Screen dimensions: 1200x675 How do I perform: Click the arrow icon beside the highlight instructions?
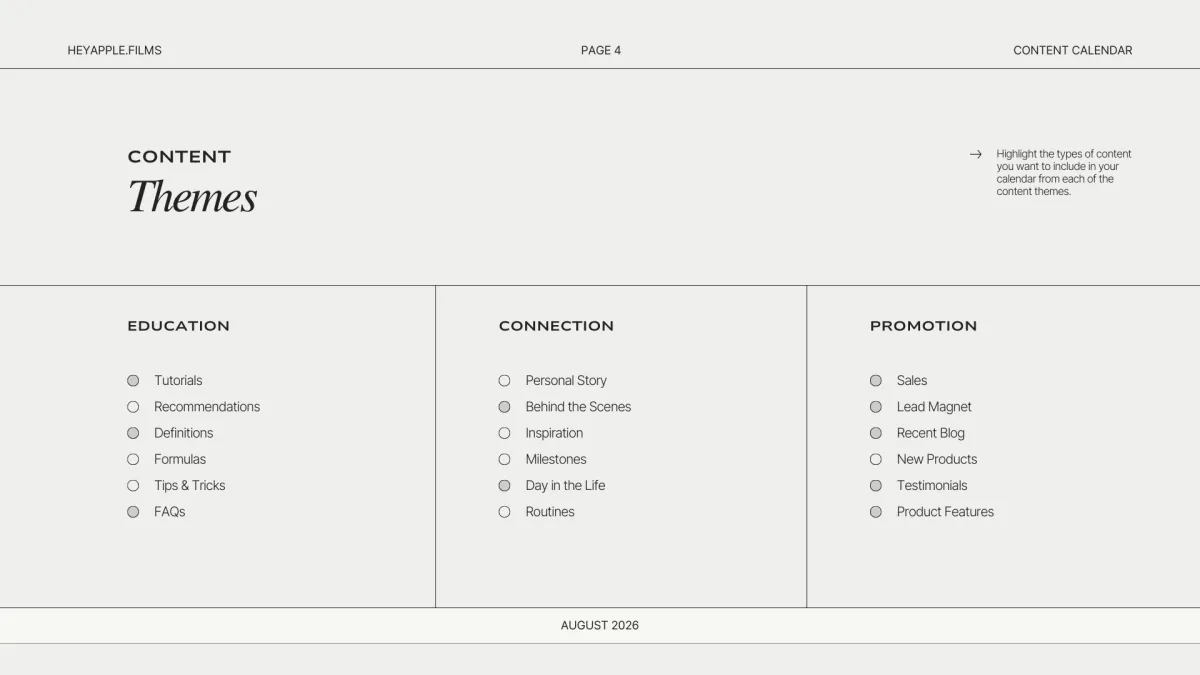point(976,154)
